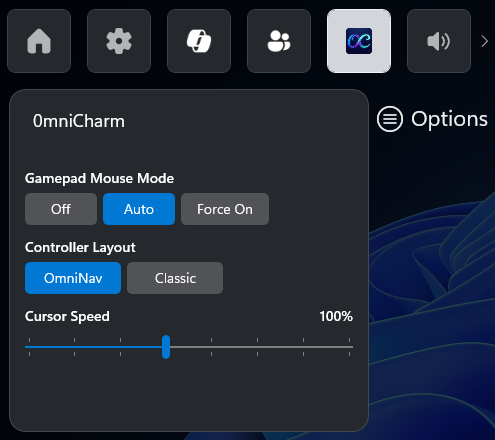Click the OmniCharm panel title
Viewport: 495px width, 440px height.
(x=79, y=121)
